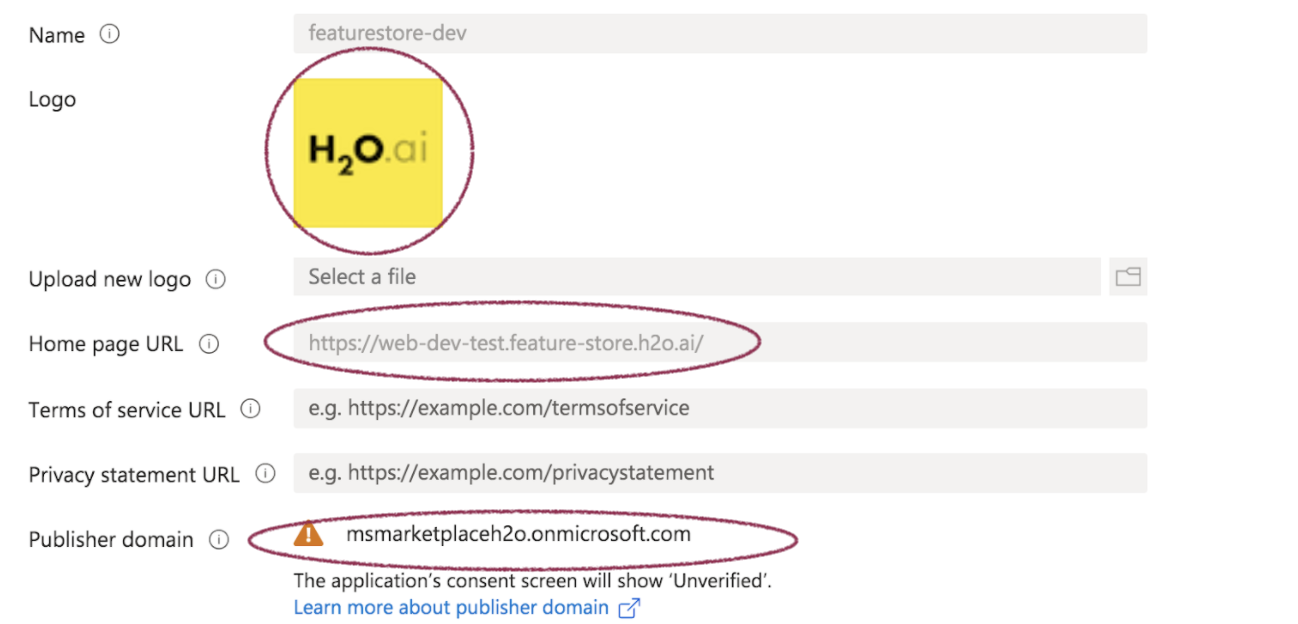Focus the Privacy statement URL field
Viewport: 1298px width, 624px height.
(720, 473)
